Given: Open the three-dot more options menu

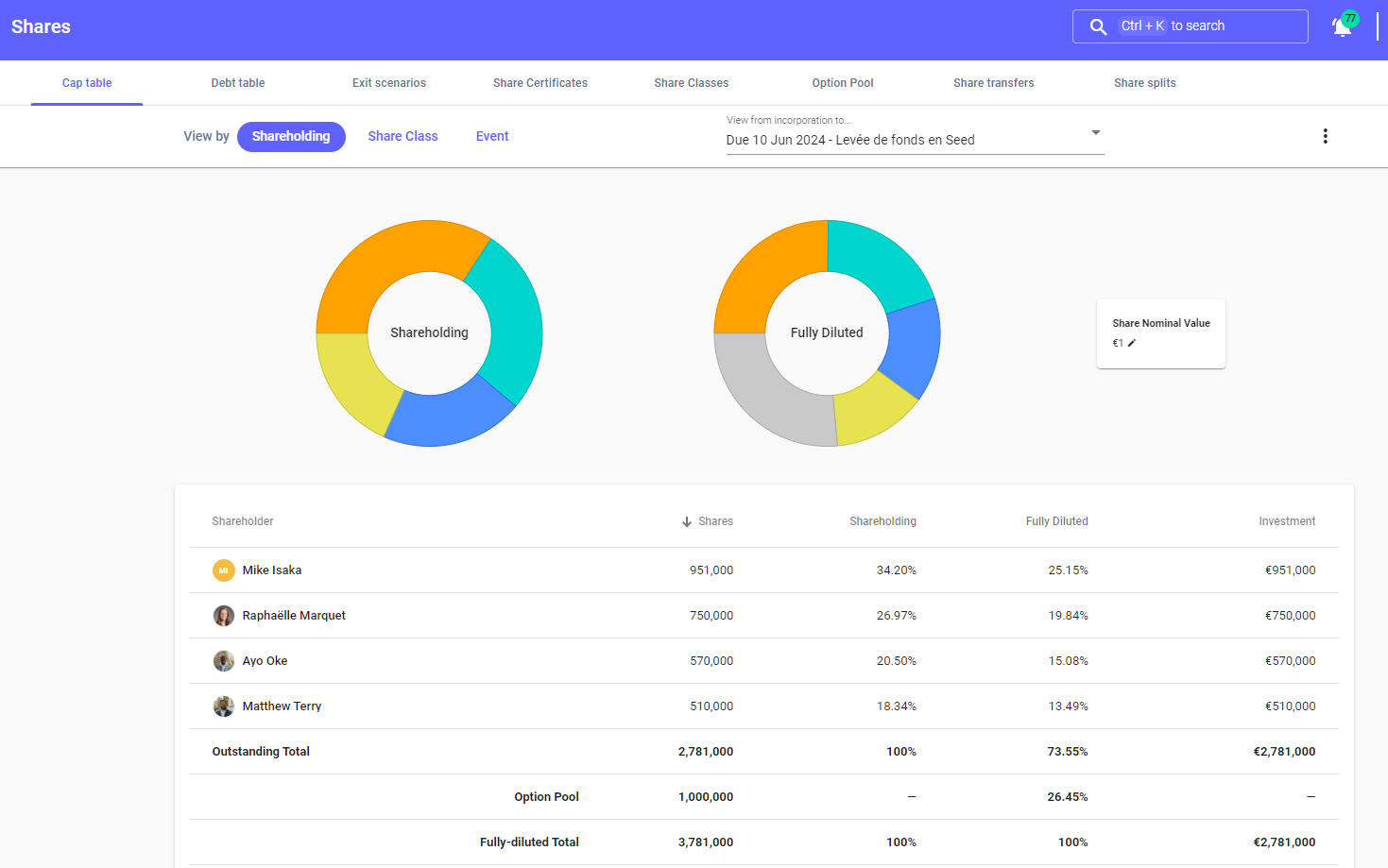Looking at the screenshot, I should click(1325, 136).
